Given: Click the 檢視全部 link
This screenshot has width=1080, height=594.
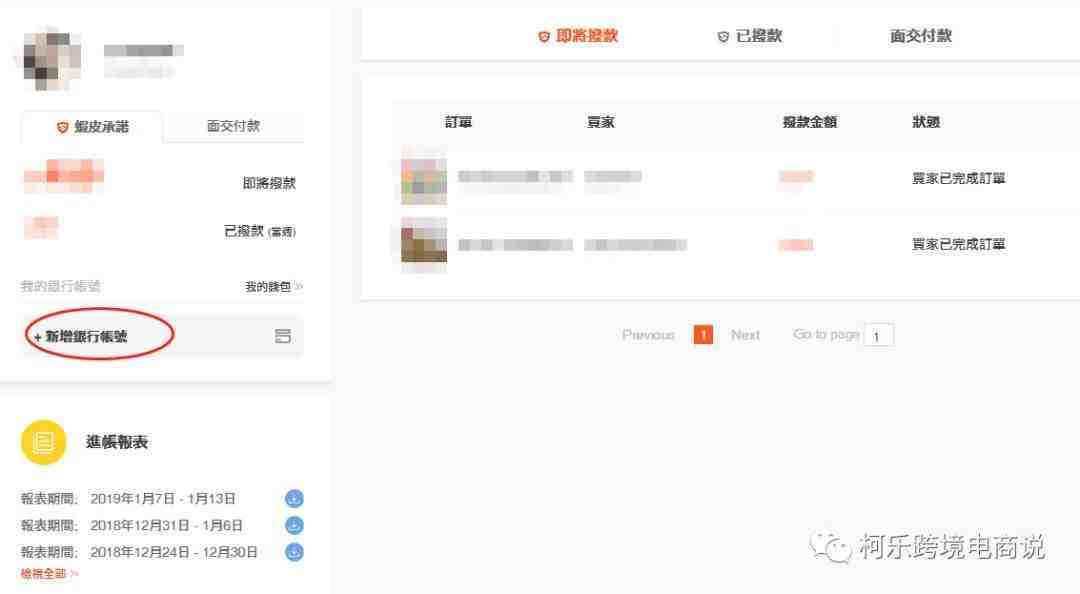Looking at the screenshot, I should tap(49, 573).
